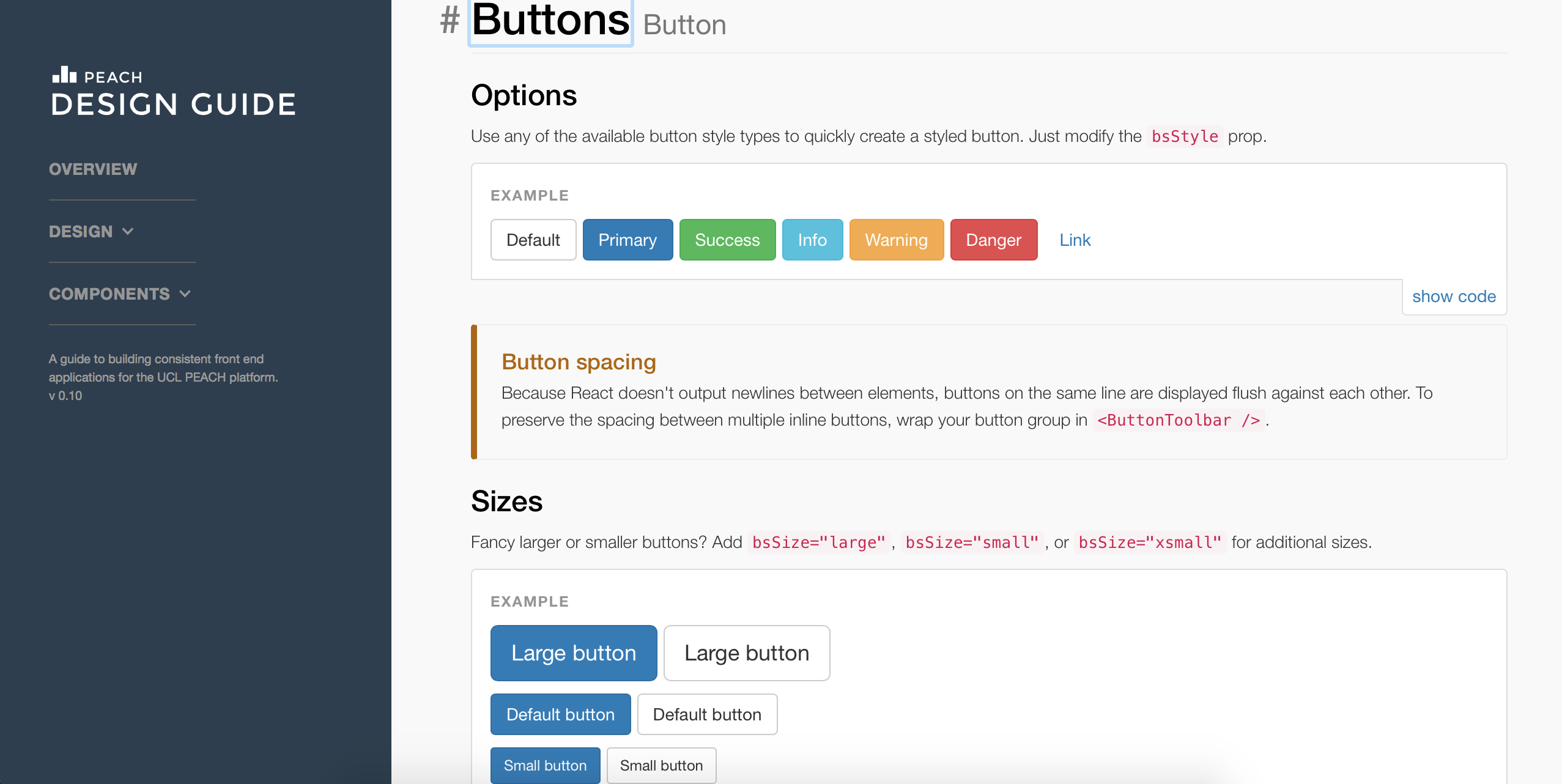
Task: Click the Link style button
Action: click(1075, 240)
